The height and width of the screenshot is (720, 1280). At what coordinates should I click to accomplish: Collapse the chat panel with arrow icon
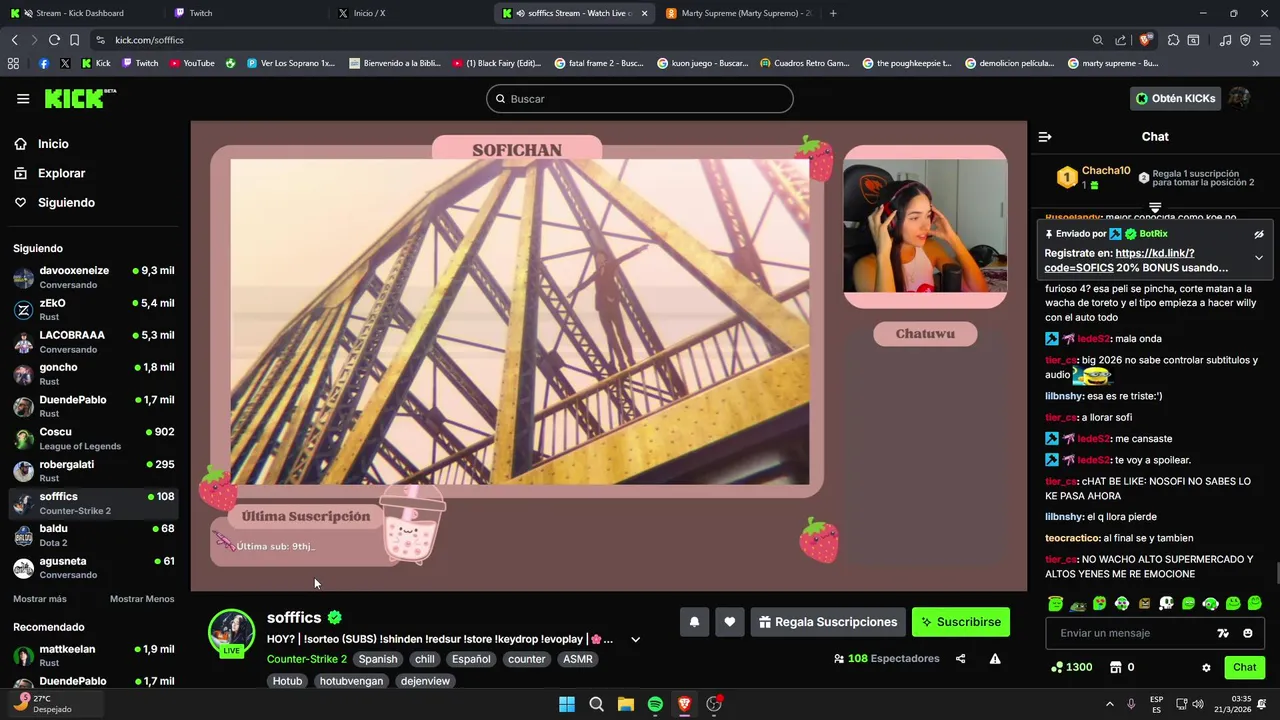pyautogui.click(x=1045, y=137)
